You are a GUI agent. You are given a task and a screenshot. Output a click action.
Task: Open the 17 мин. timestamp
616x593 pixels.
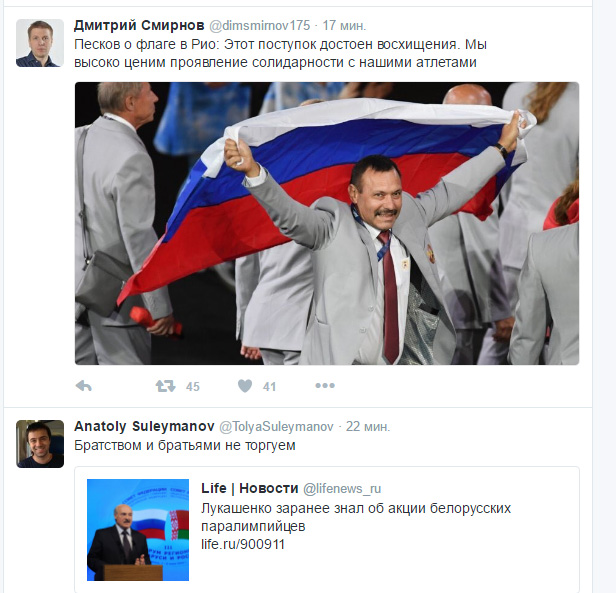click(344, 26)
